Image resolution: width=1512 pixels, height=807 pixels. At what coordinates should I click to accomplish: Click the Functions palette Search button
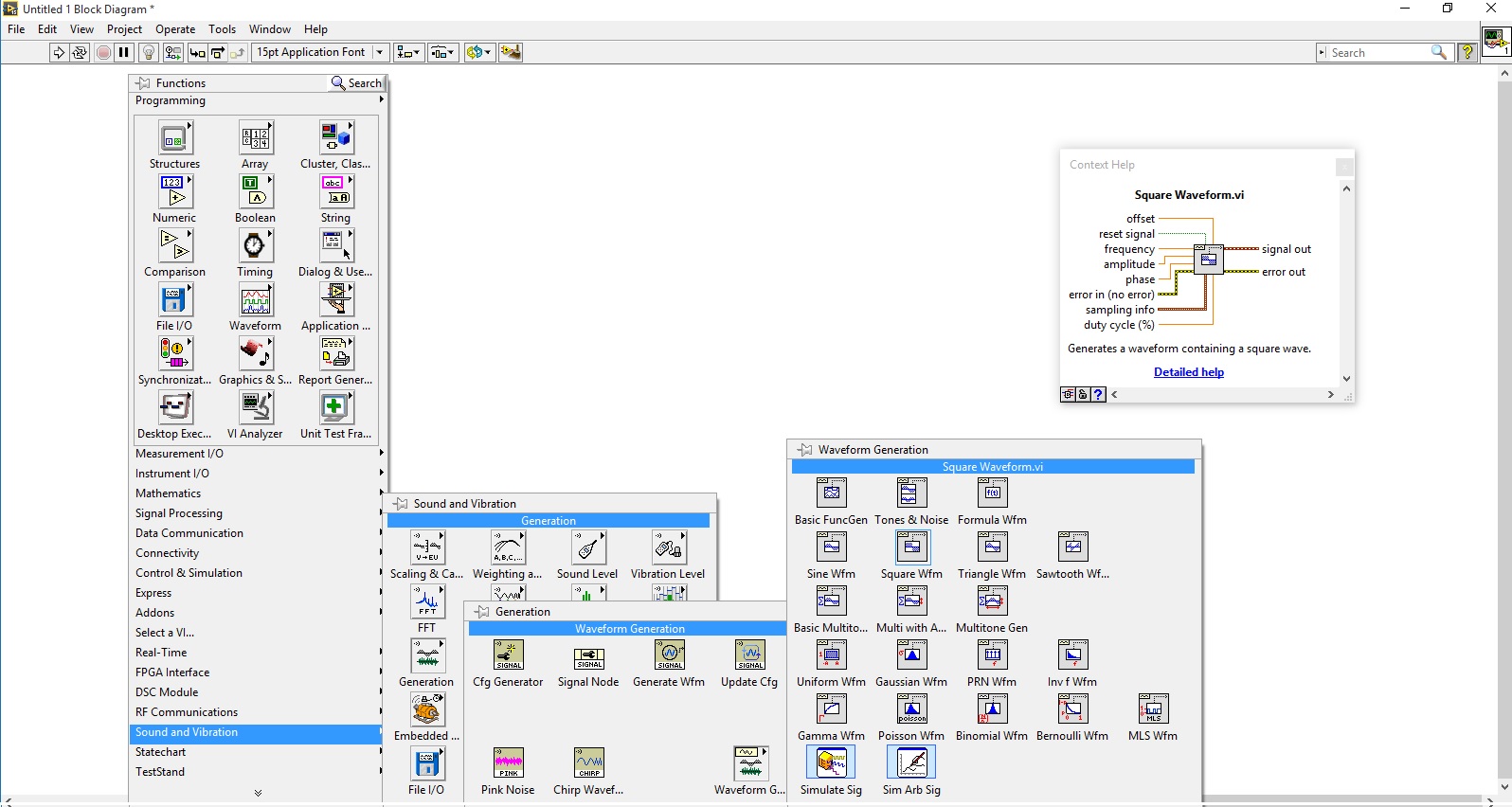coord(356,83)
